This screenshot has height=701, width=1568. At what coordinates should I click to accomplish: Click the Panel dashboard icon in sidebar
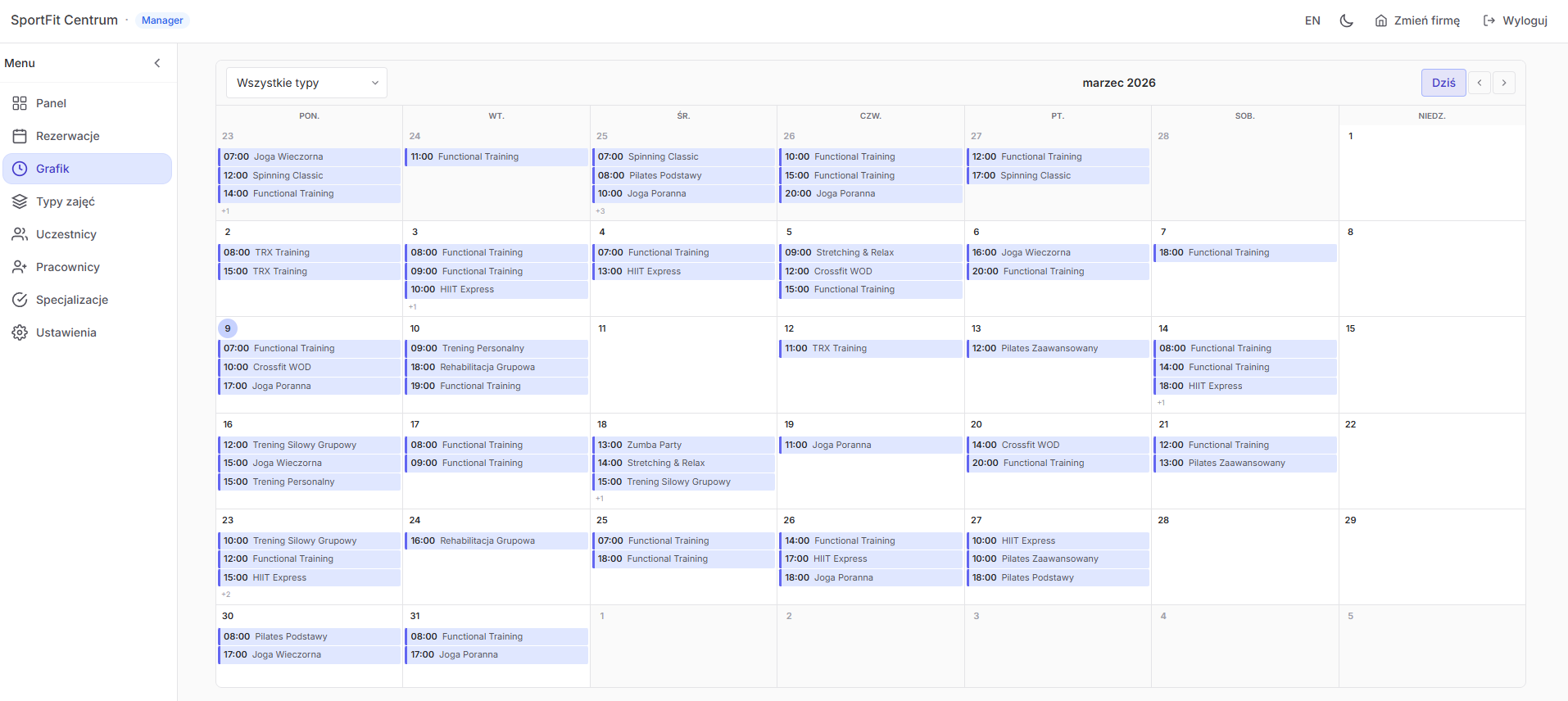tap(20, 103)
